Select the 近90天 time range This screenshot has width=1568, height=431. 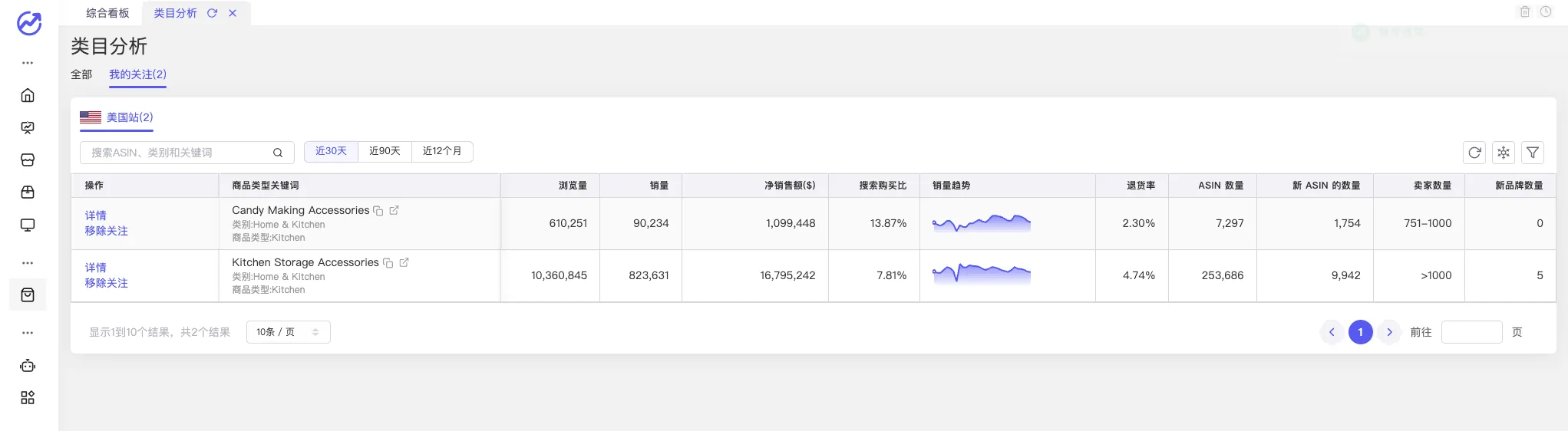[x=385, y=151]
